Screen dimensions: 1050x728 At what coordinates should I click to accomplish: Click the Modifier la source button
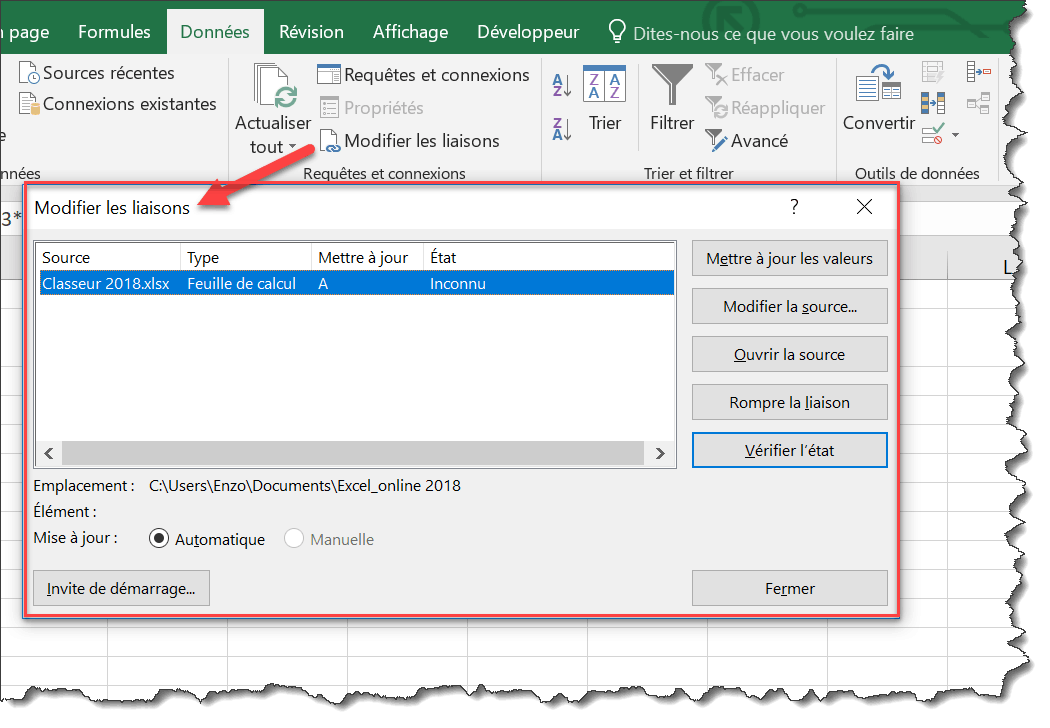(x=789, y=307)
